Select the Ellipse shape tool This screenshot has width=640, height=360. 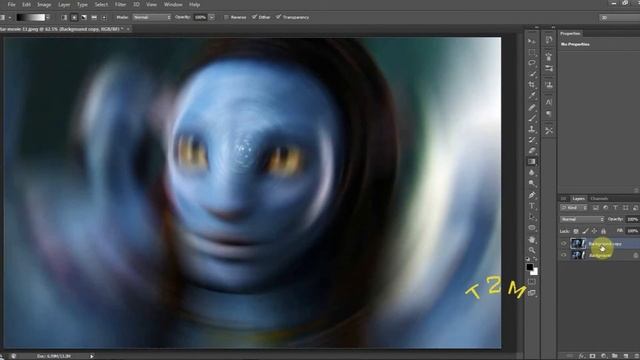point(531,228)
